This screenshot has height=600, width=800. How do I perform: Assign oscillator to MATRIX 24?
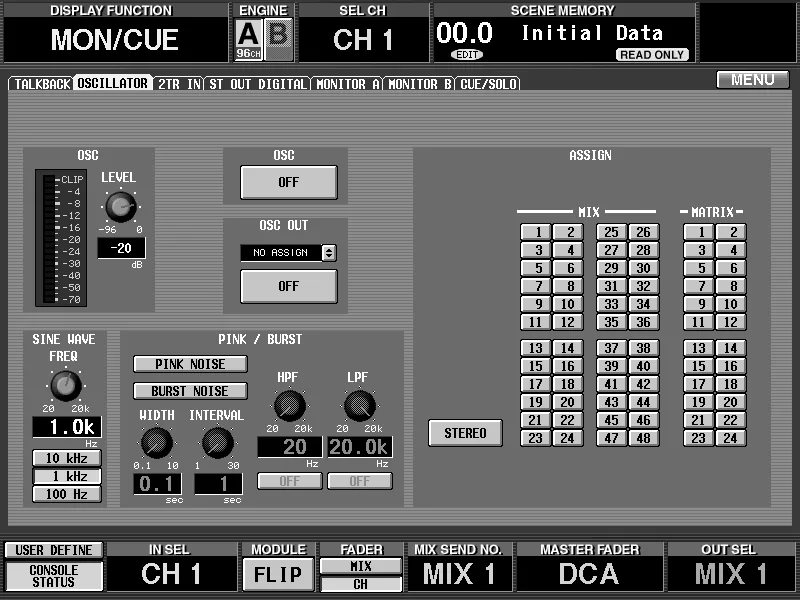click(x=731, y=438)
